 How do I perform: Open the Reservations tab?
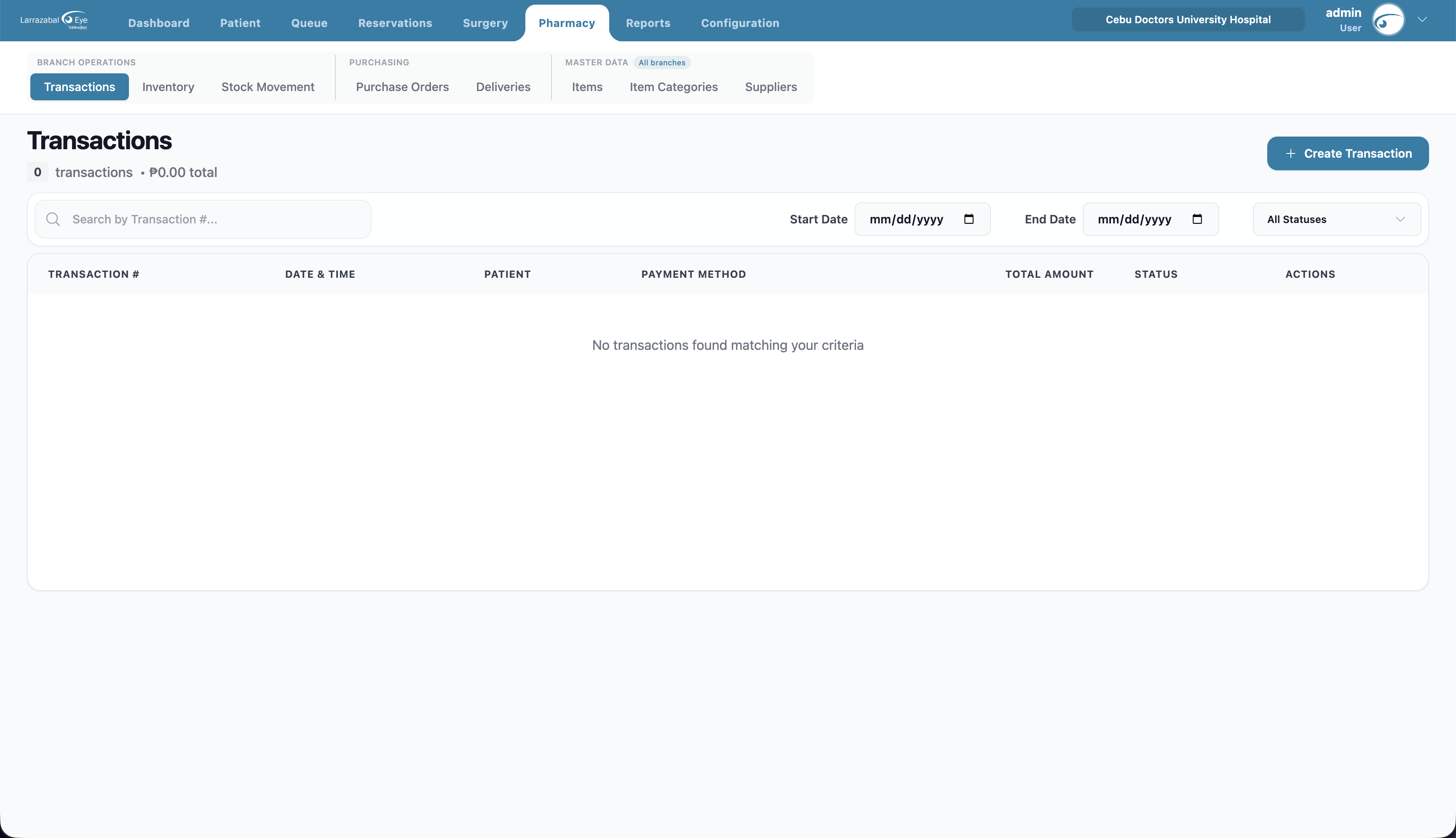(x=395, y=23)
